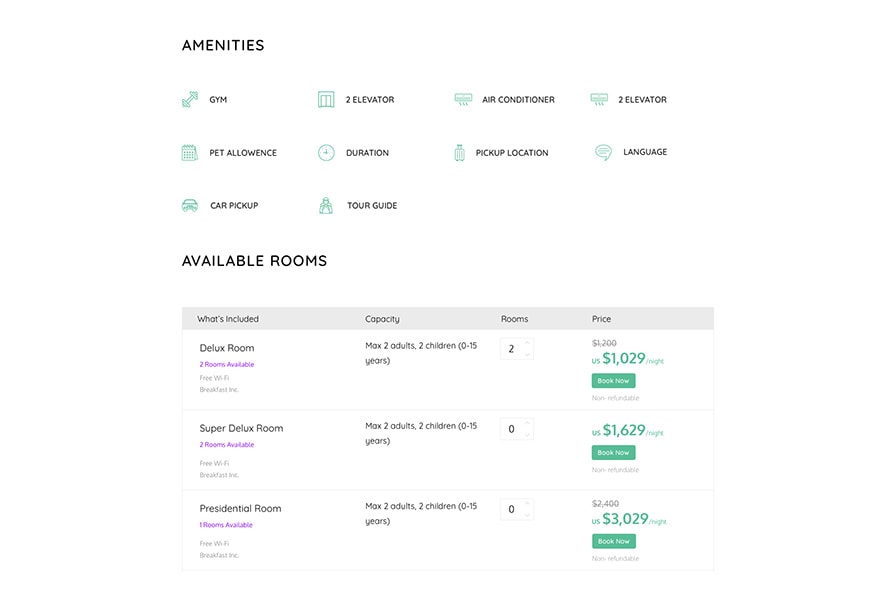Screen dimensions: 896x600
Task: Increase Presidential Room count with up arrow
Action: pos(527,503)
